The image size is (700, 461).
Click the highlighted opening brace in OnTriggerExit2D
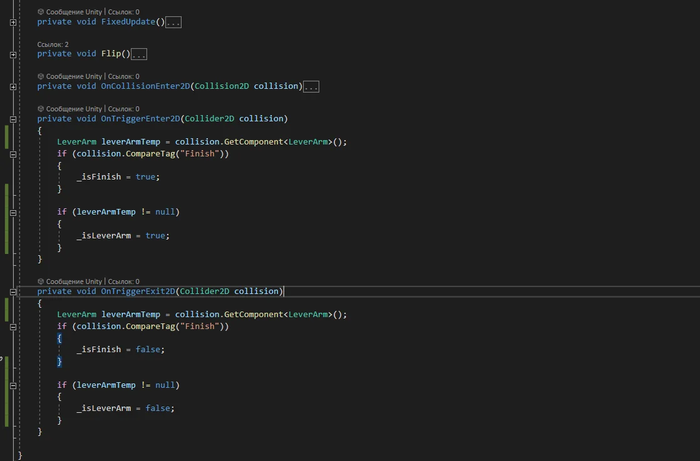pyautogui.click(x=59, y=338)
